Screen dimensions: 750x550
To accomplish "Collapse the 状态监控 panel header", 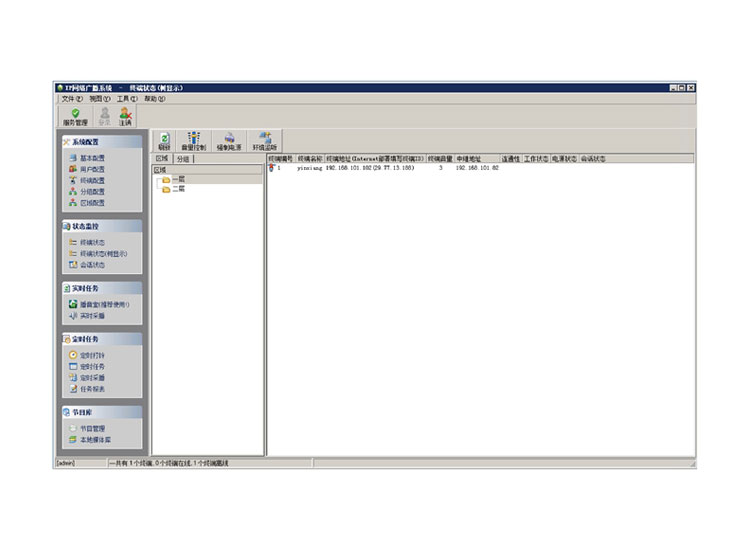I will pos(100,226).
